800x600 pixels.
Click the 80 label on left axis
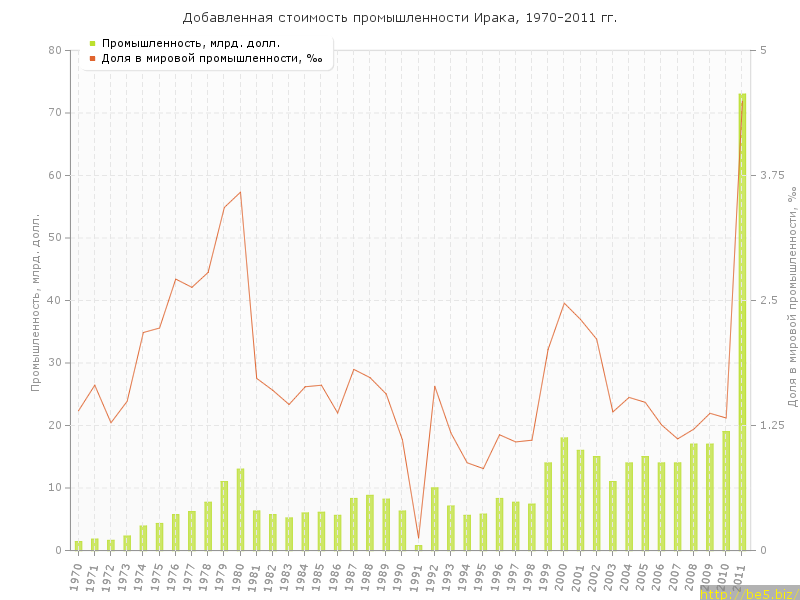click(x=54, y=50)
